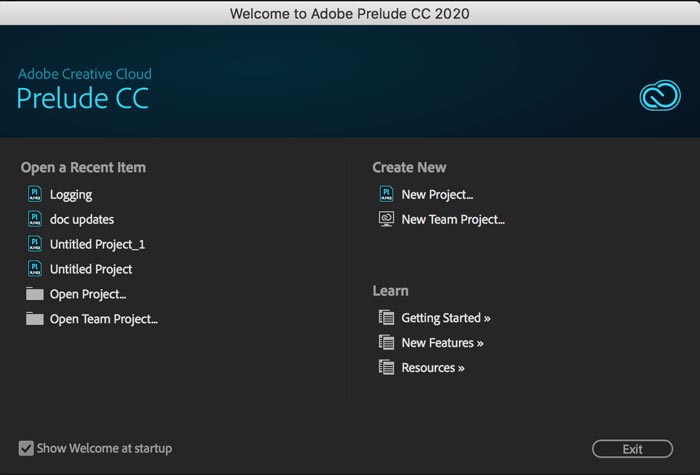Open the recent doc updates project
Viewport: 700px width, 475px height.
pyautogui.click(x=82, y=219)
